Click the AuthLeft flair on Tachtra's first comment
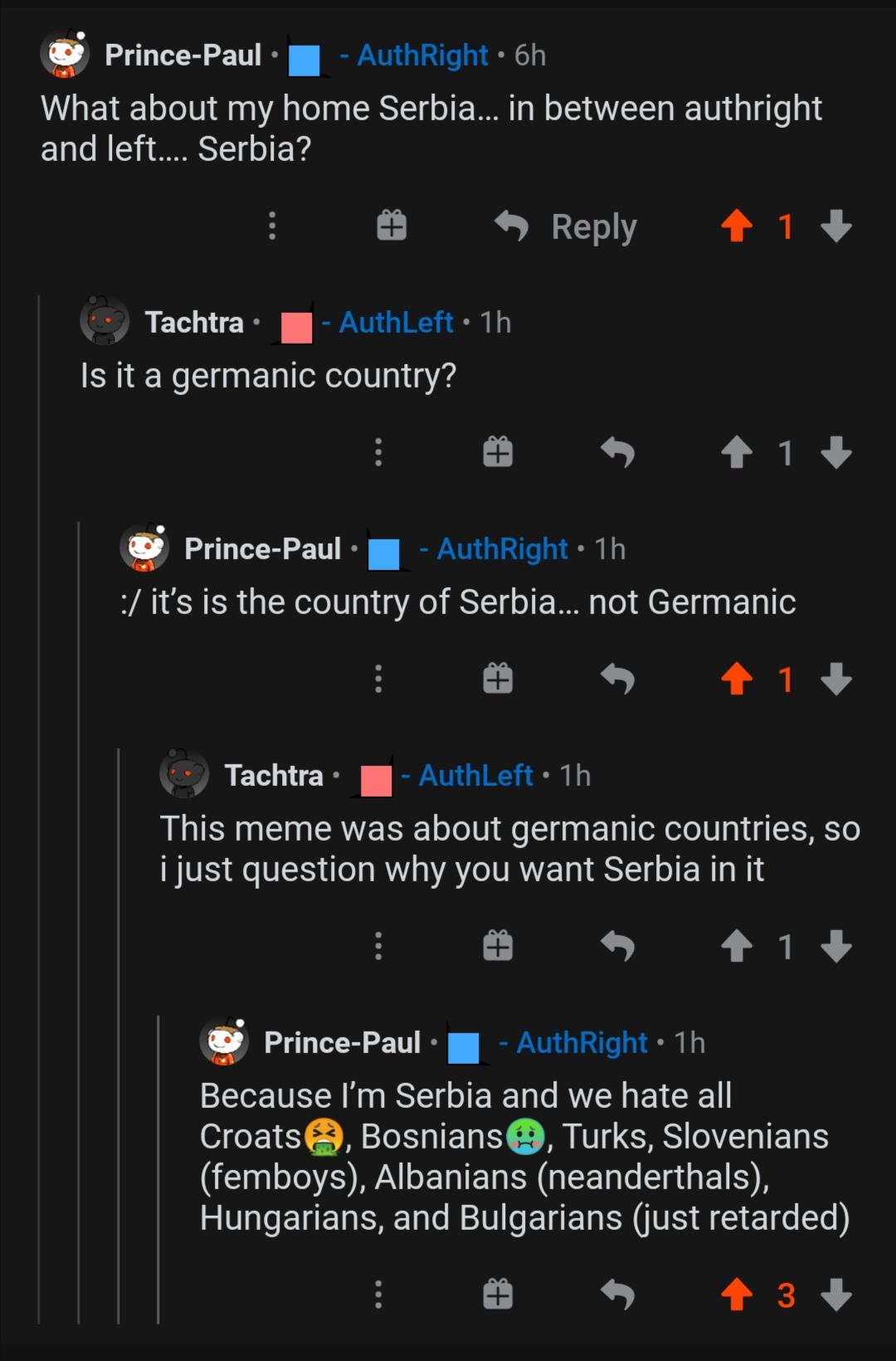The image size is (896, 1361). pyautogui.click(x=396, y=322)
